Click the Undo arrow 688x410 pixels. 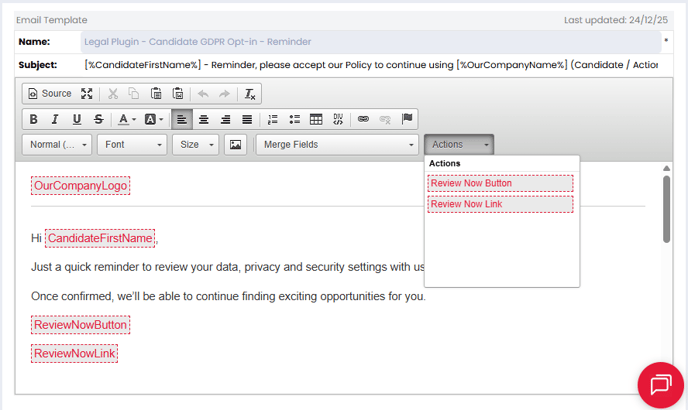click(x=203, y=94)
